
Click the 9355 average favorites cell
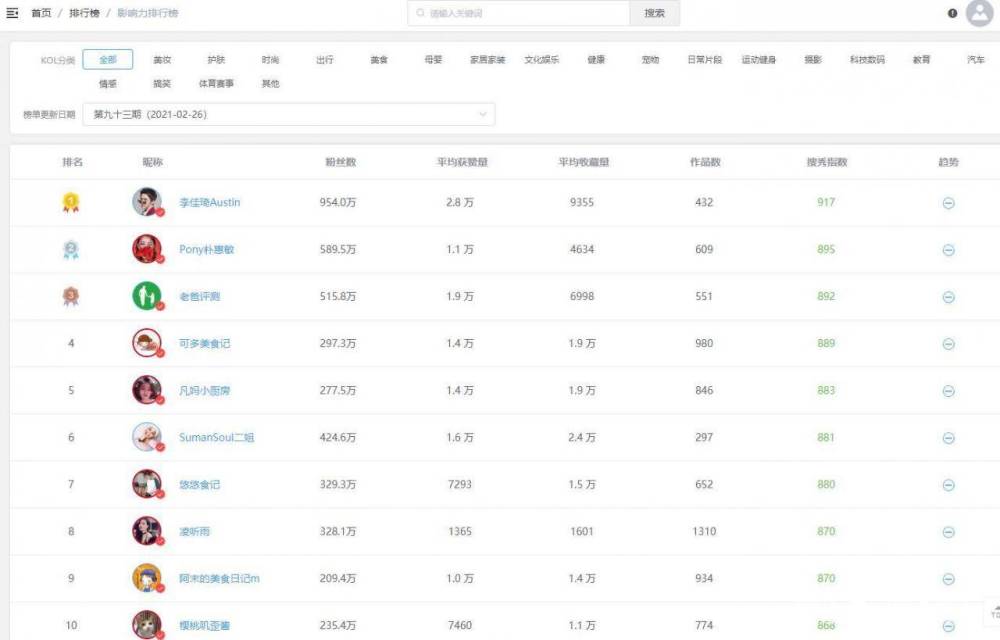click(x=582, y=202)
